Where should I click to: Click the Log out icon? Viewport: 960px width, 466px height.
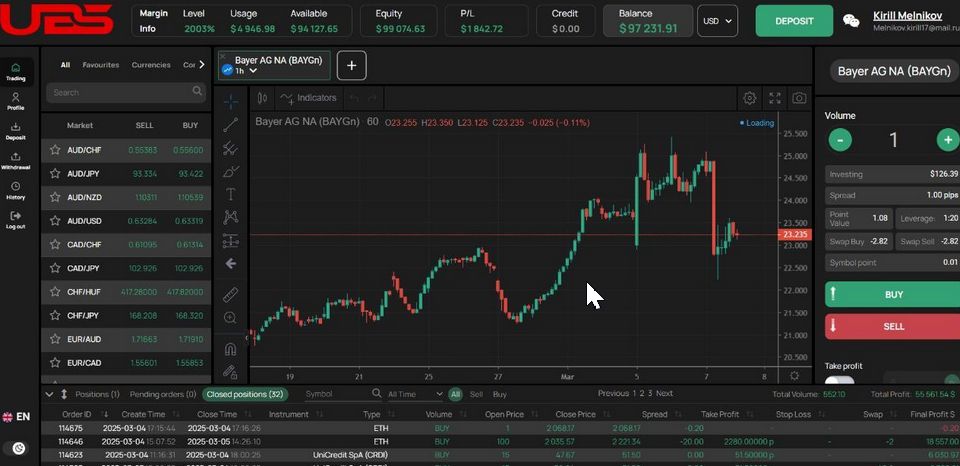coord(16,220)
